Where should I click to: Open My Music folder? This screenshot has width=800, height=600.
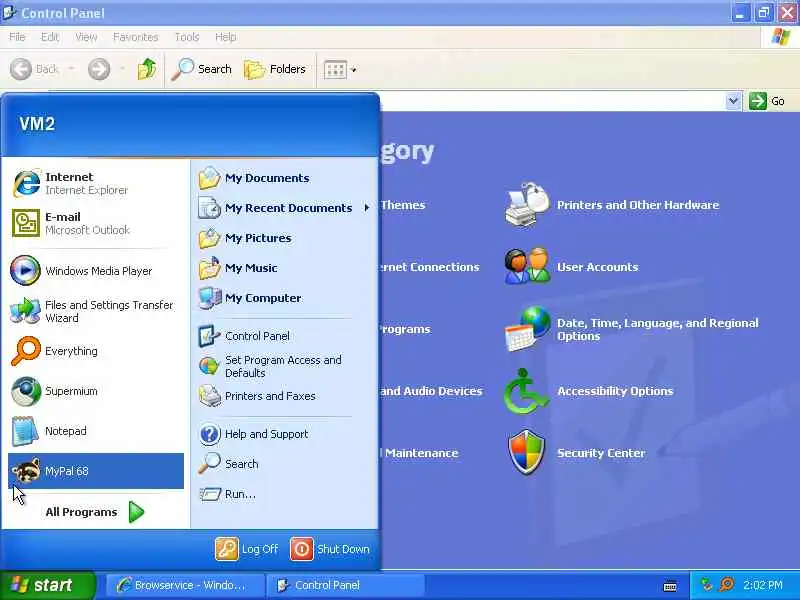click(x=284, y=268)
